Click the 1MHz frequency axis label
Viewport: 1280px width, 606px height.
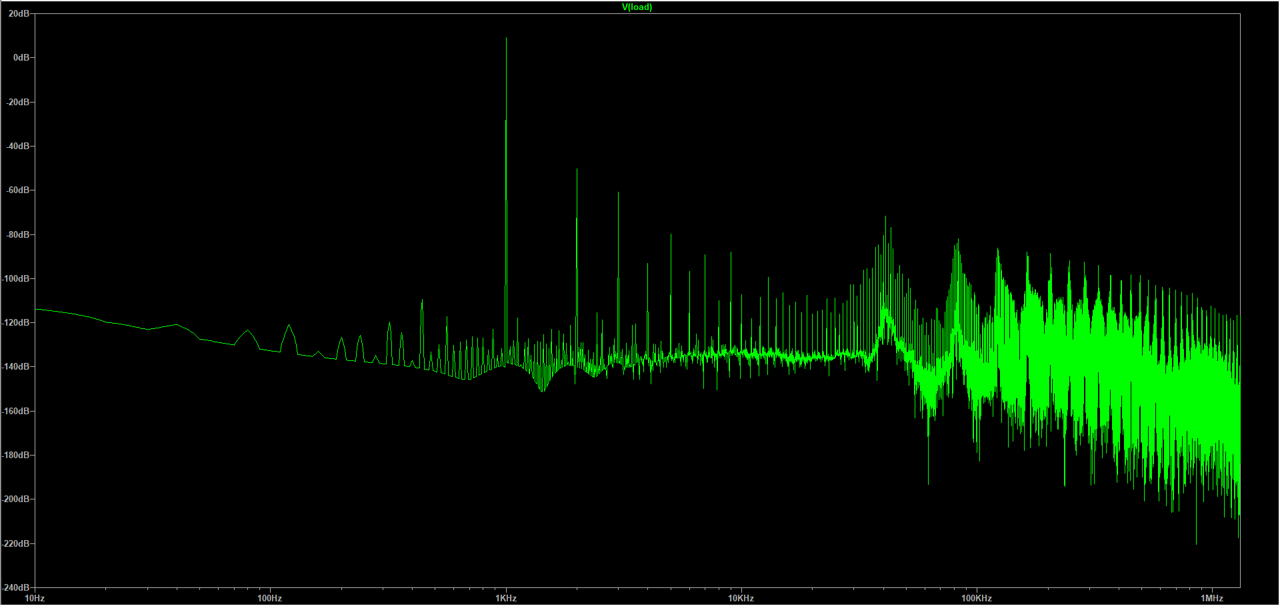[1212, 598]
